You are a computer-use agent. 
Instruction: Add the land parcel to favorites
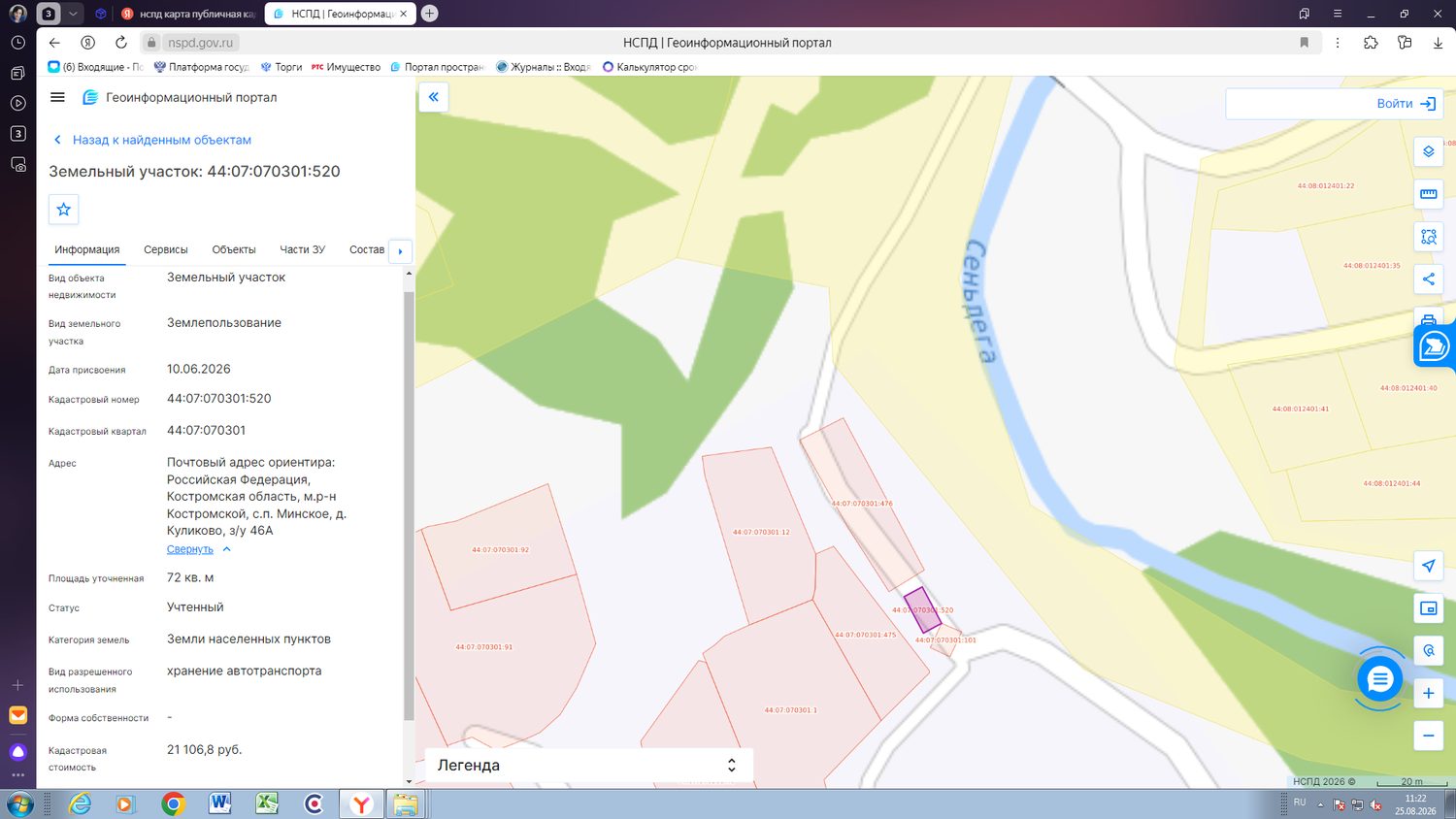click(64, 210)
